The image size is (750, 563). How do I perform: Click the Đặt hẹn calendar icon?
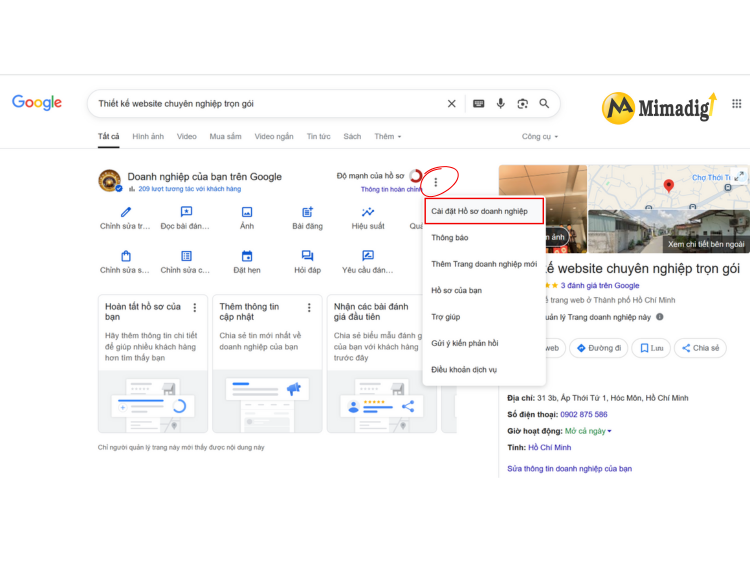[247, 256]
